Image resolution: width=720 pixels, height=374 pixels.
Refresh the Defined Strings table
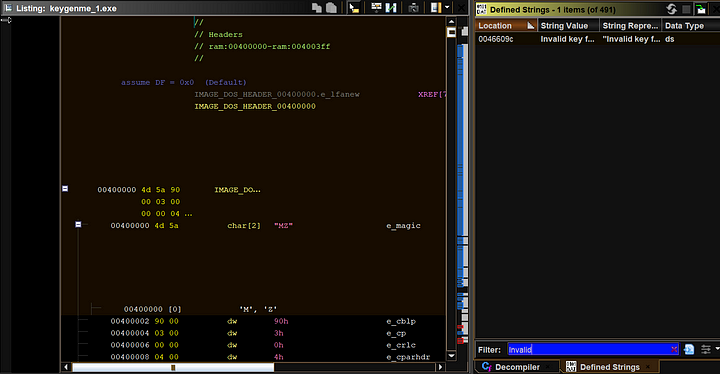coord(671,9)
